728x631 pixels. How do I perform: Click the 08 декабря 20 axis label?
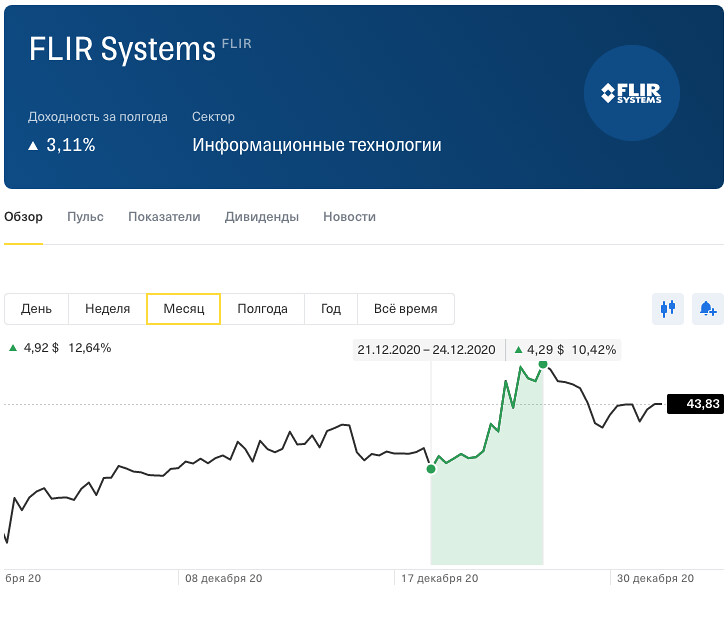[224, 579]
